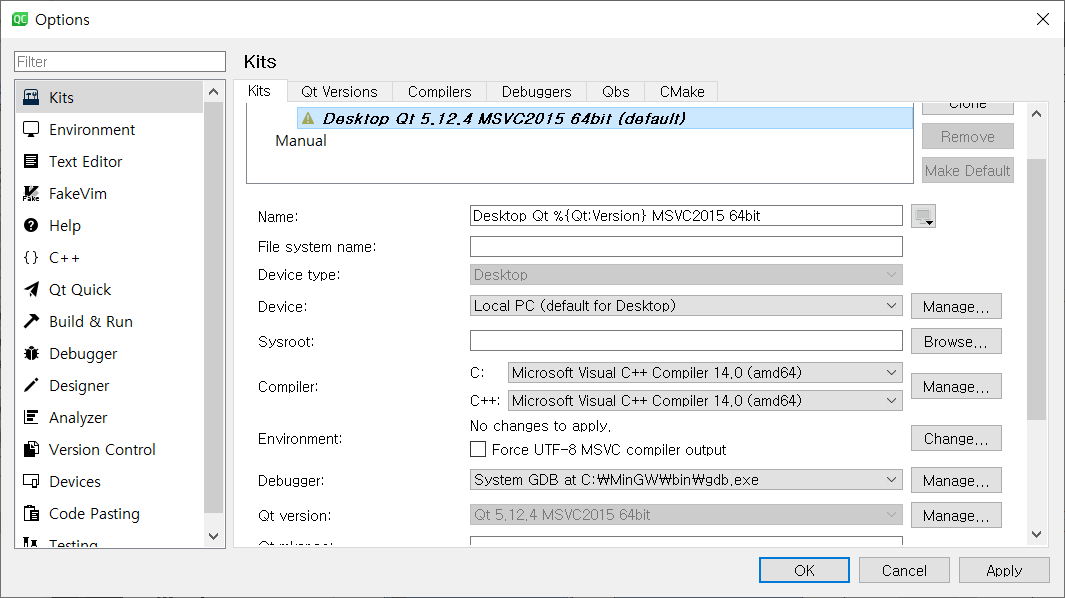Confirm with the OK button
1065x598 pixels.
click(804, 570)
